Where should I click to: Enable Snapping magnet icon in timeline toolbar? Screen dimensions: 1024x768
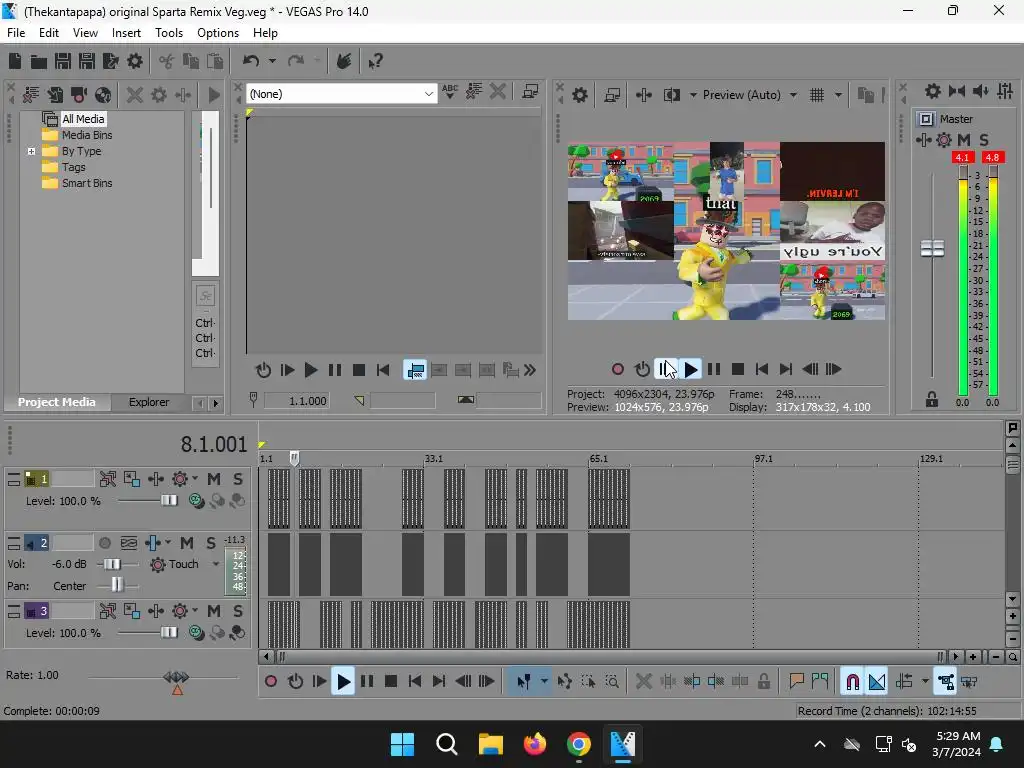coord(852,682)
